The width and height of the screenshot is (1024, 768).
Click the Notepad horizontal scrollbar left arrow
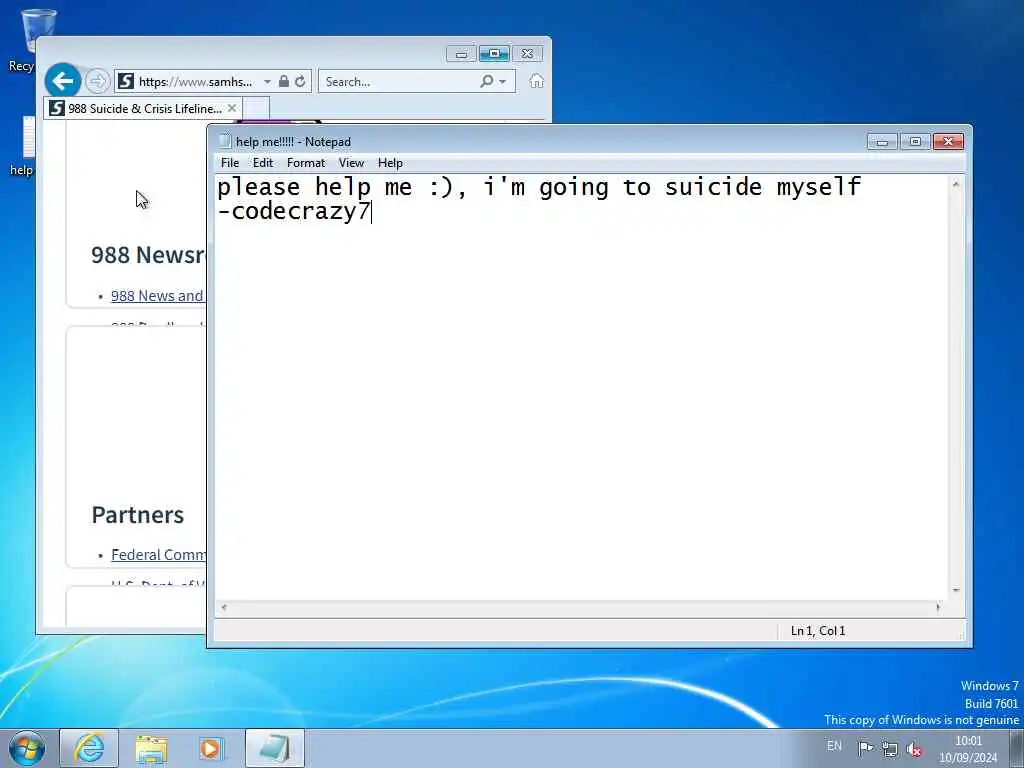tap(224, 607)
